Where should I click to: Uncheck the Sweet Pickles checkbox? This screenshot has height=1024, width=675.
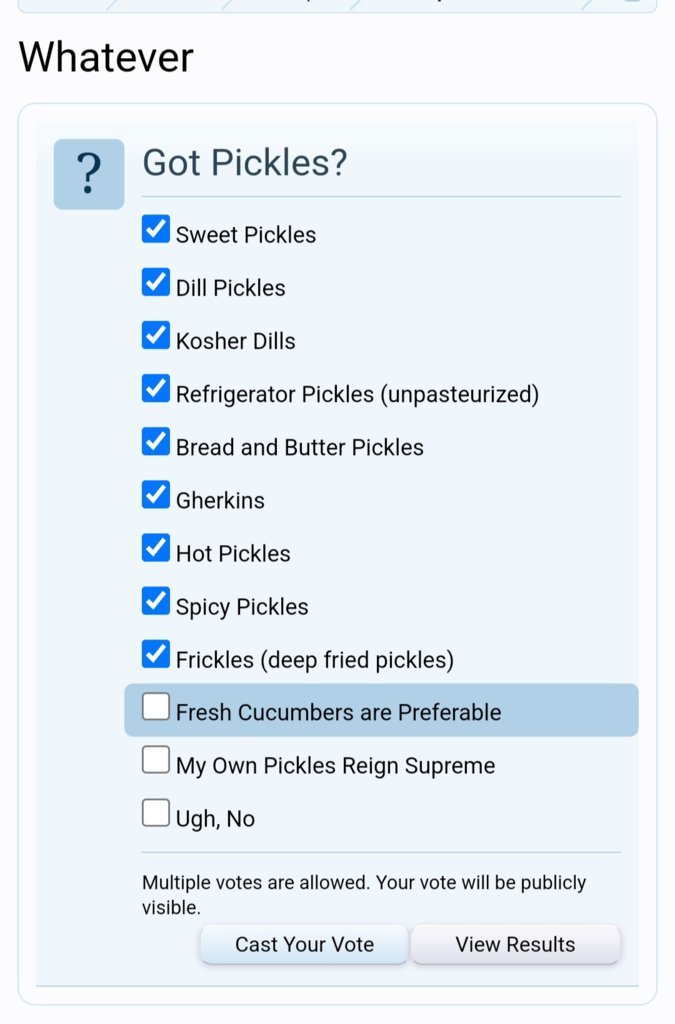(x=155, y=229)
